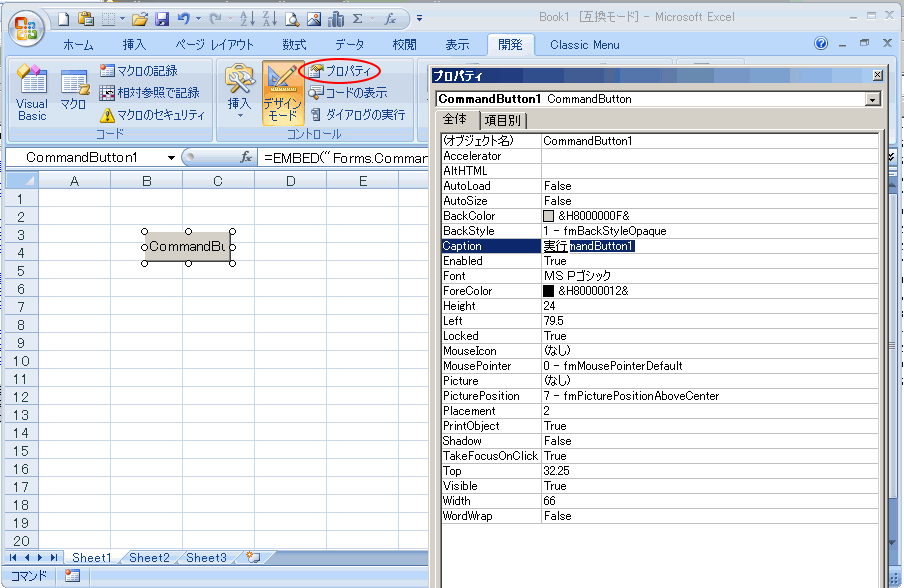The height and width of the screenshot is (588, 904).
Task: Toggle デザインモード (Design Mode)
Action: 282,93
